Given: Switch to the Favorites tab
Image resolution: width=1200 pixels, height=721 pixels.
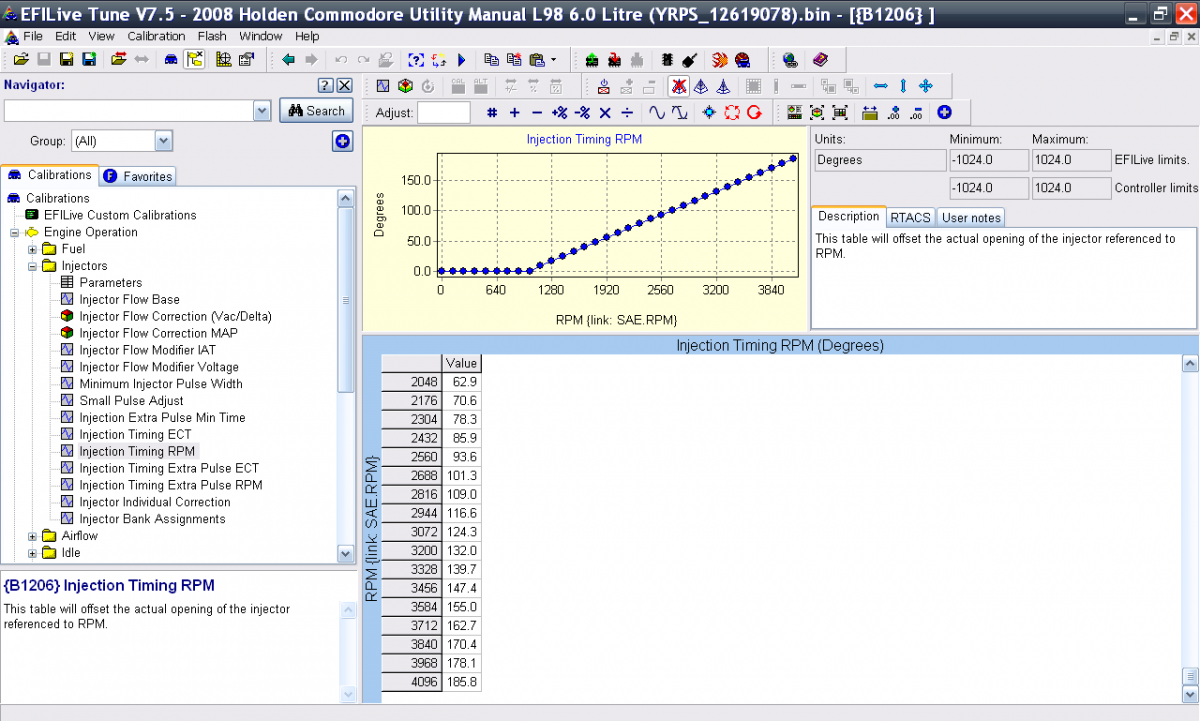Looking at the screenshot, I should 138,176.
